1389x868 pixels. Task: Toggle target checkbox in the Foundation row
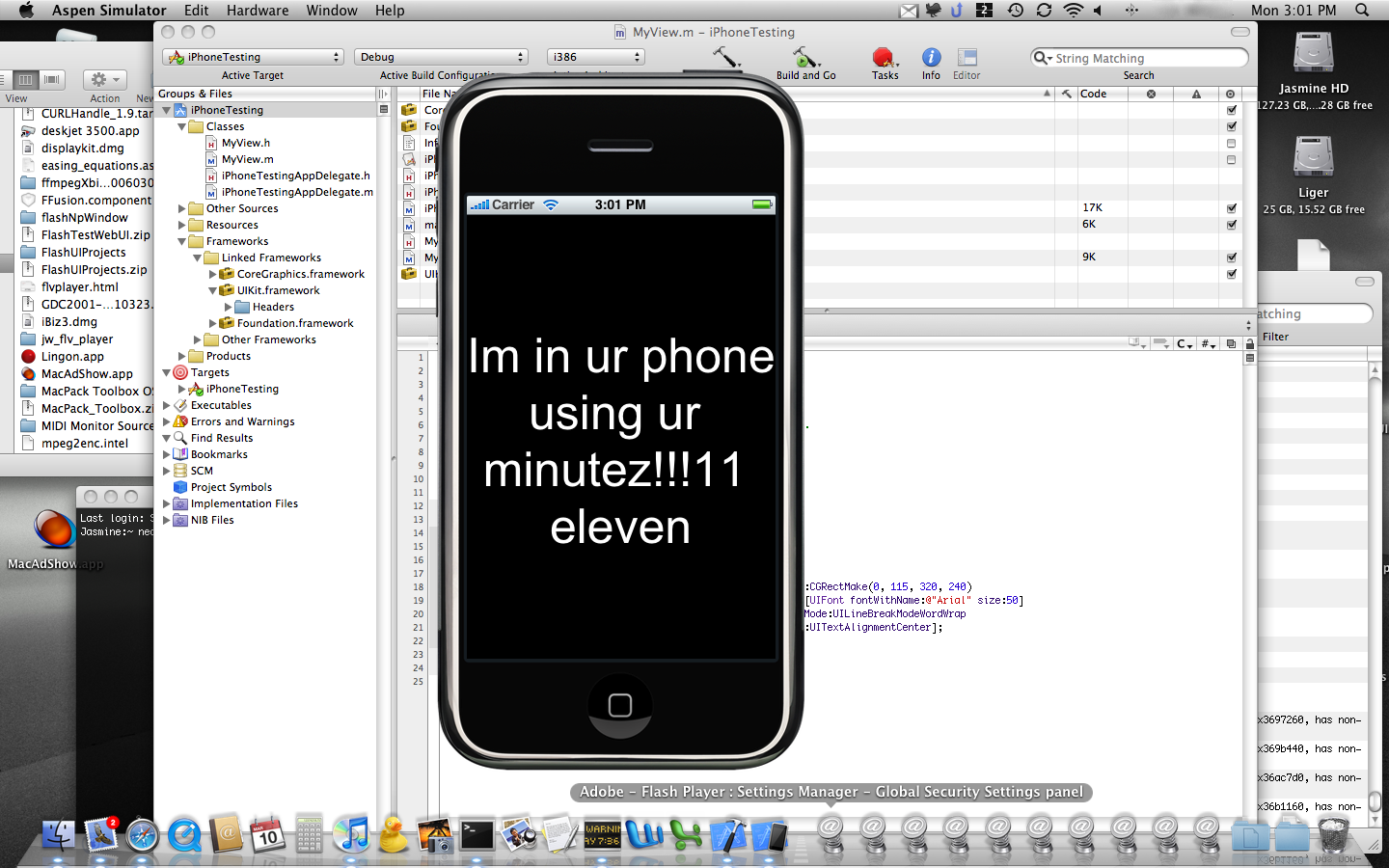(x=1231, y=126)
